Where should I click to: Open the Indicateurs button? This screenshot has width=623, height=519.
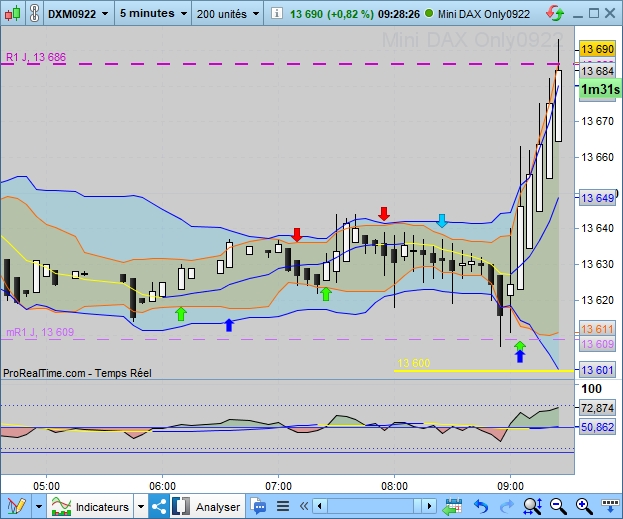(90, 506)
